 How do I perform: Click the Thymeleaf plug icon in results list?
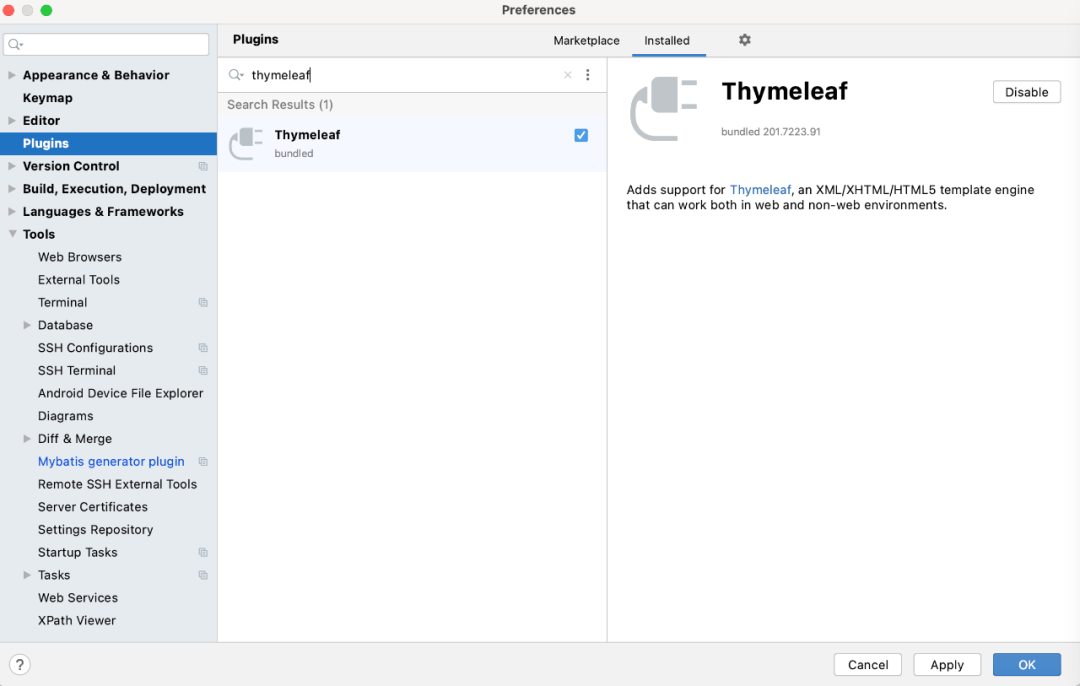246,143
